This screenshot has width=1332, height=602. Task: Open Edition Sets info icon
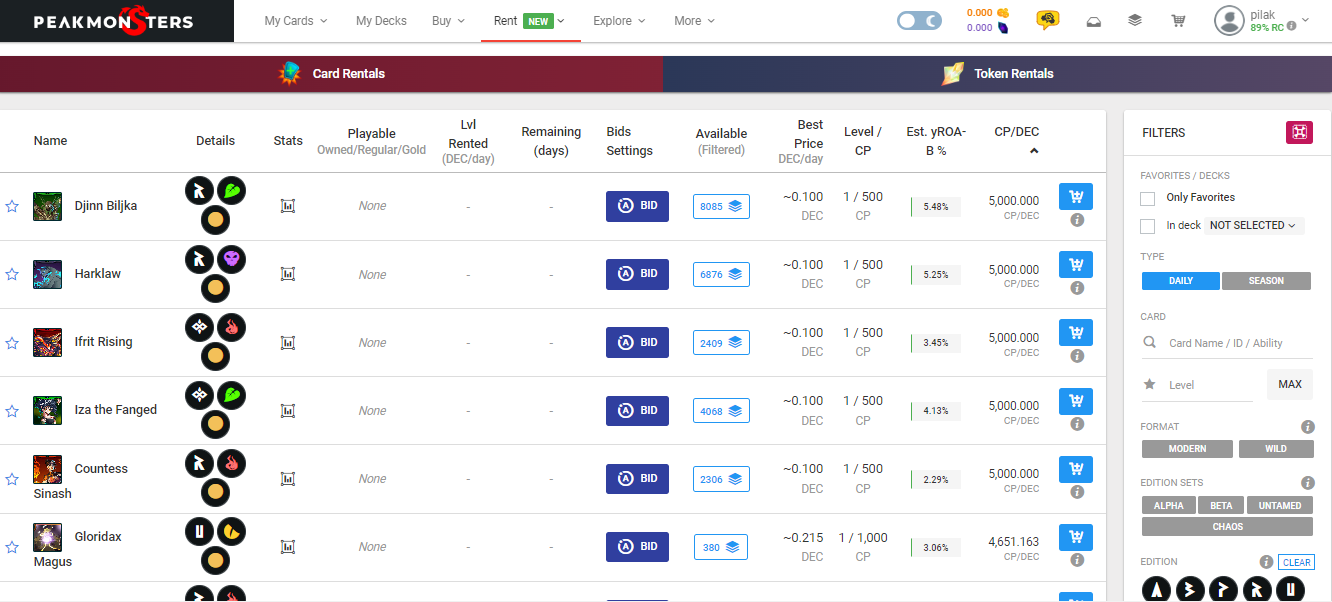pyautogui.click(x=1307, y=483)
